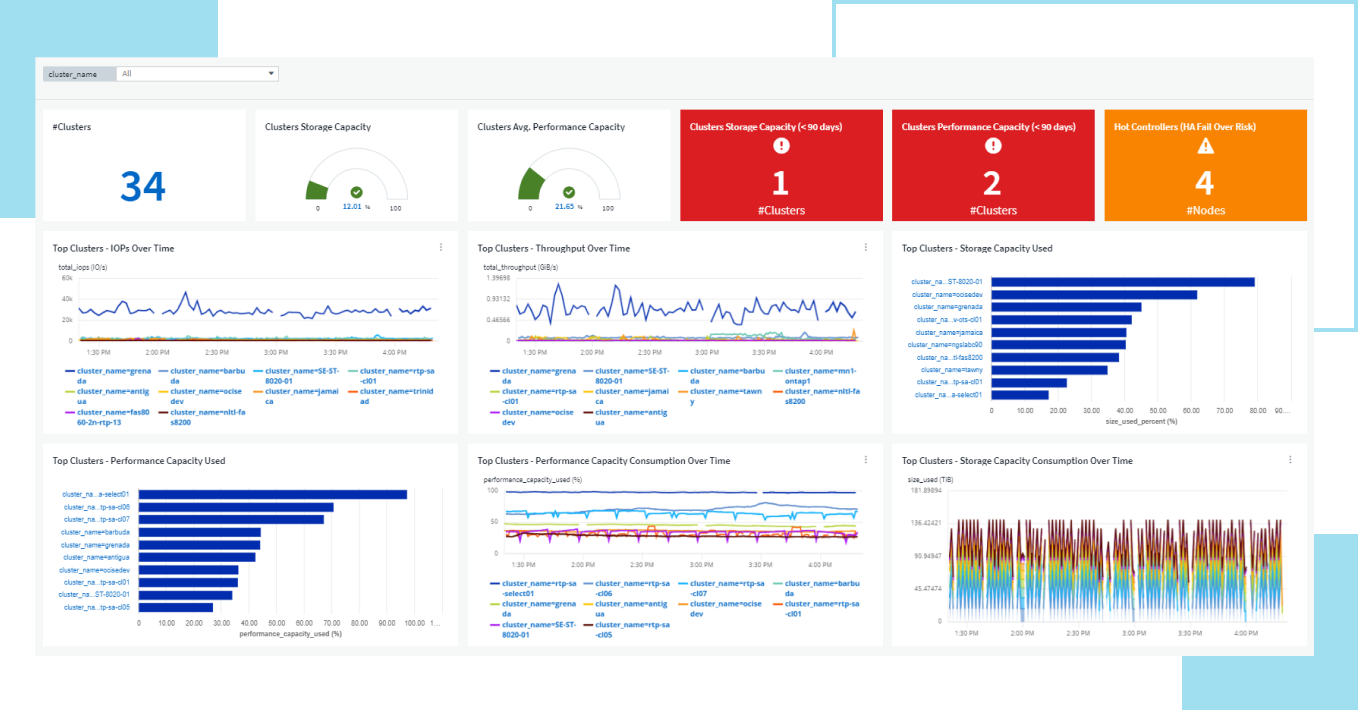Open Performance Capacity Consumption Over Time options menu
This screenshot has width=1358, height=710.
click(866, 460)
